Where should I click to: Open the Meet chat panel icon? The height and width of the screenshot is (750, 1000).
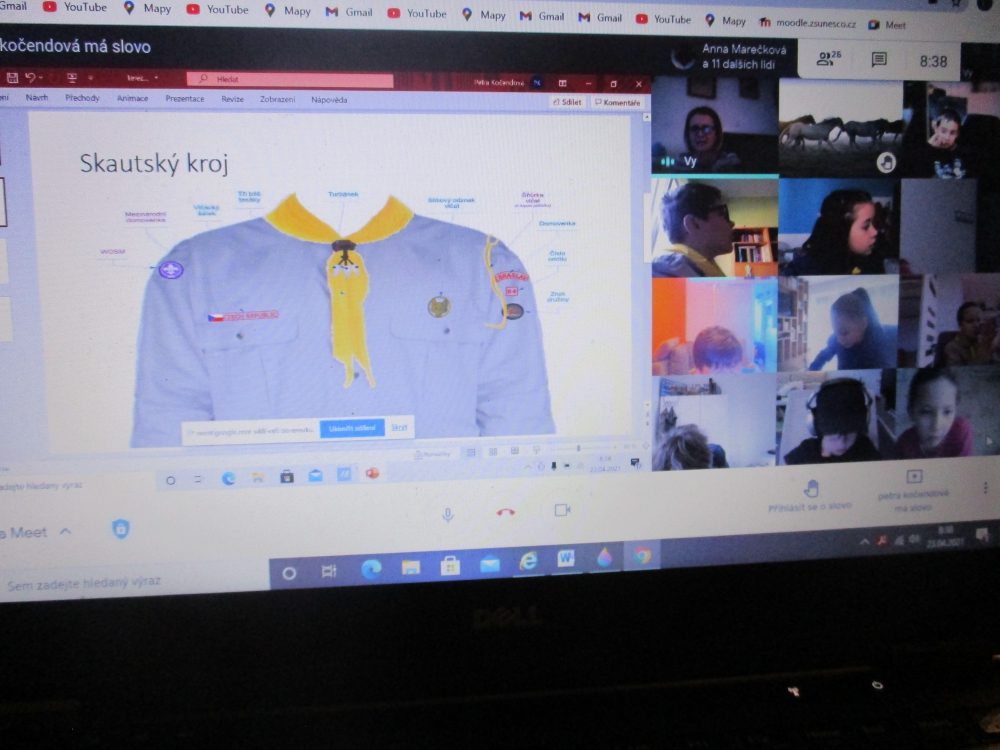[x=879, y=60]
